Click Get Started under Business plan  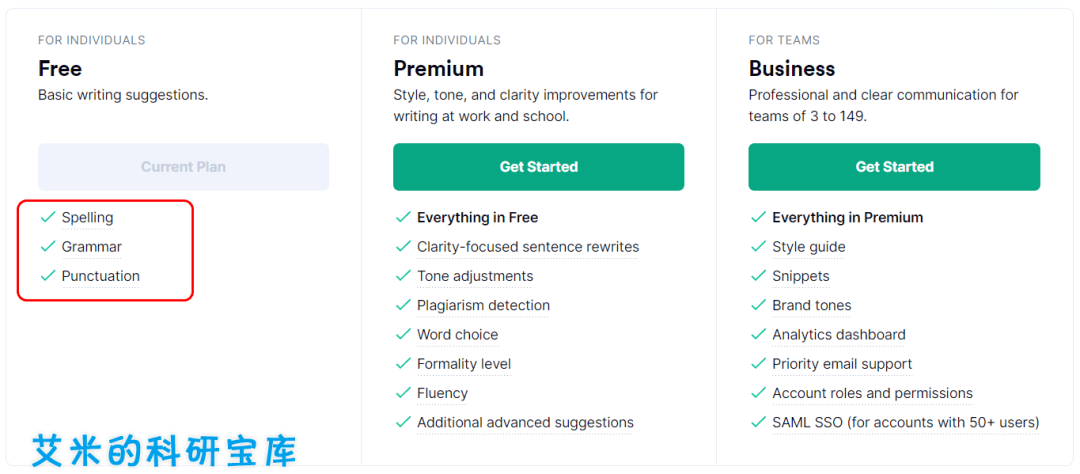coord(894,167)
